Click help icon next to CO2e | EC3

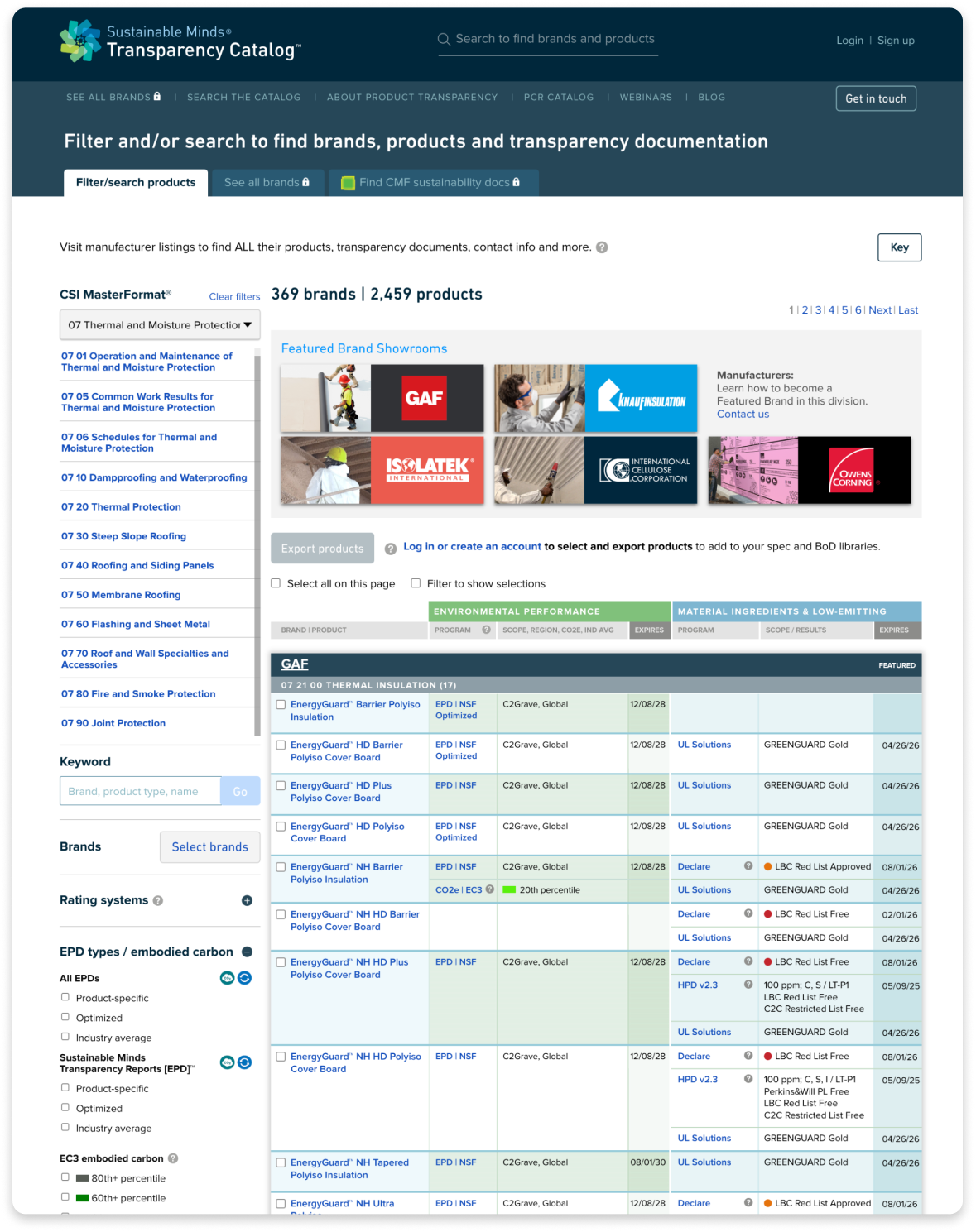pyautogui.click(x=490, y=889)
